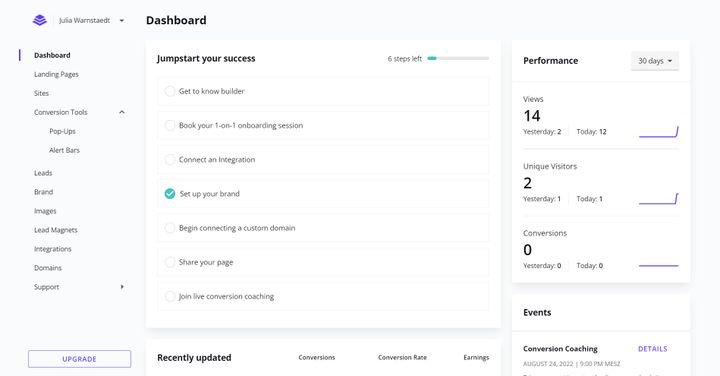The height and width of the screenshot is (376, 720).
Task: Open Landing Pages in the sidebar
Action: tap(56, 74)
